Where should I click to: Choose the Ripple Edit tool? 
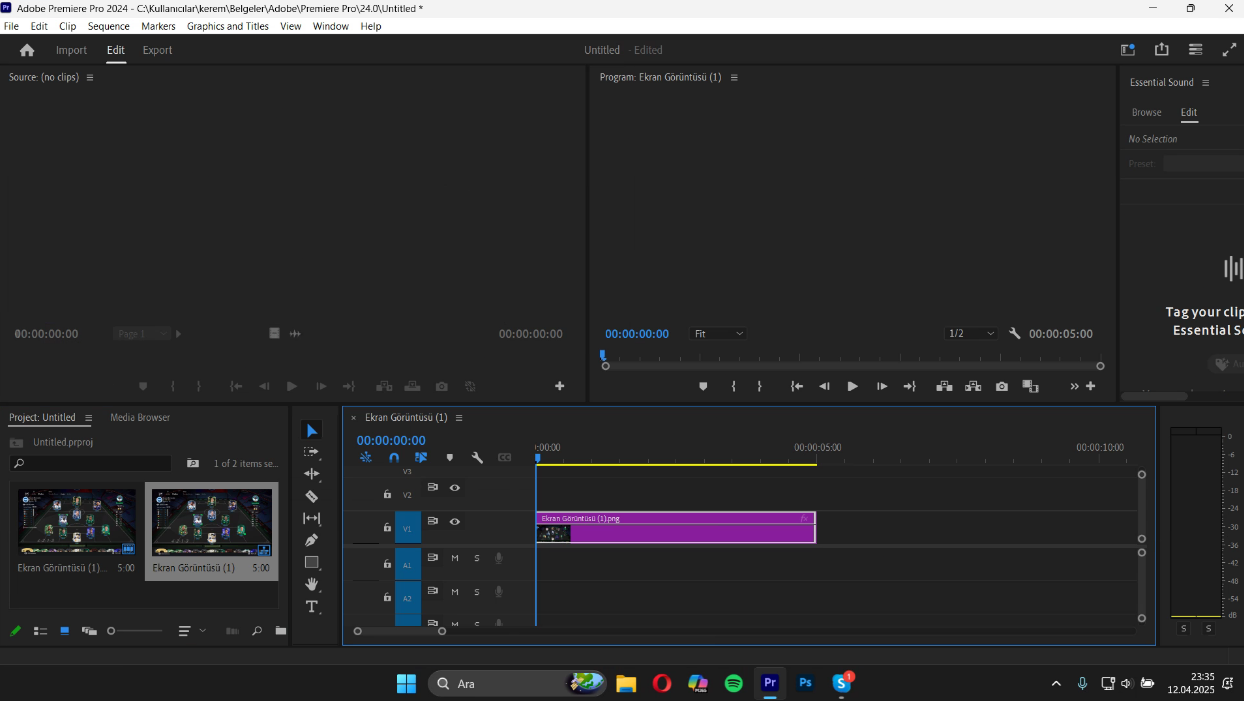(312, 474)
